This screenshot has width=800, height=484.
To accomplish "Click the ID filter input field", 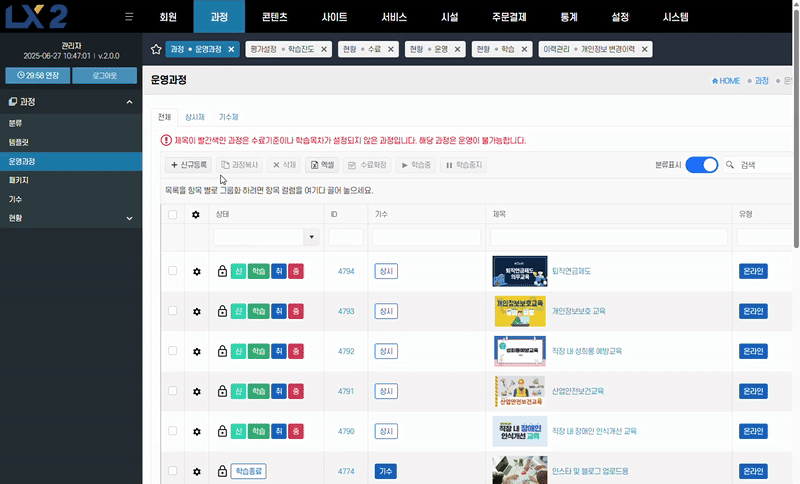I will (x=346, y=237).
